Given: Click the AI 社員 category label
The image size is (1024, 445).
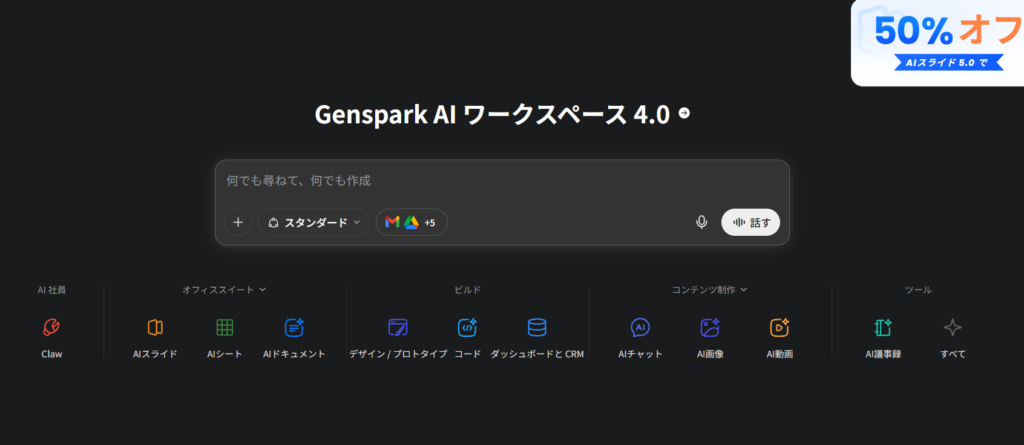Looking at the screenshot, I should pyautogui.click(x=52, y=289).
